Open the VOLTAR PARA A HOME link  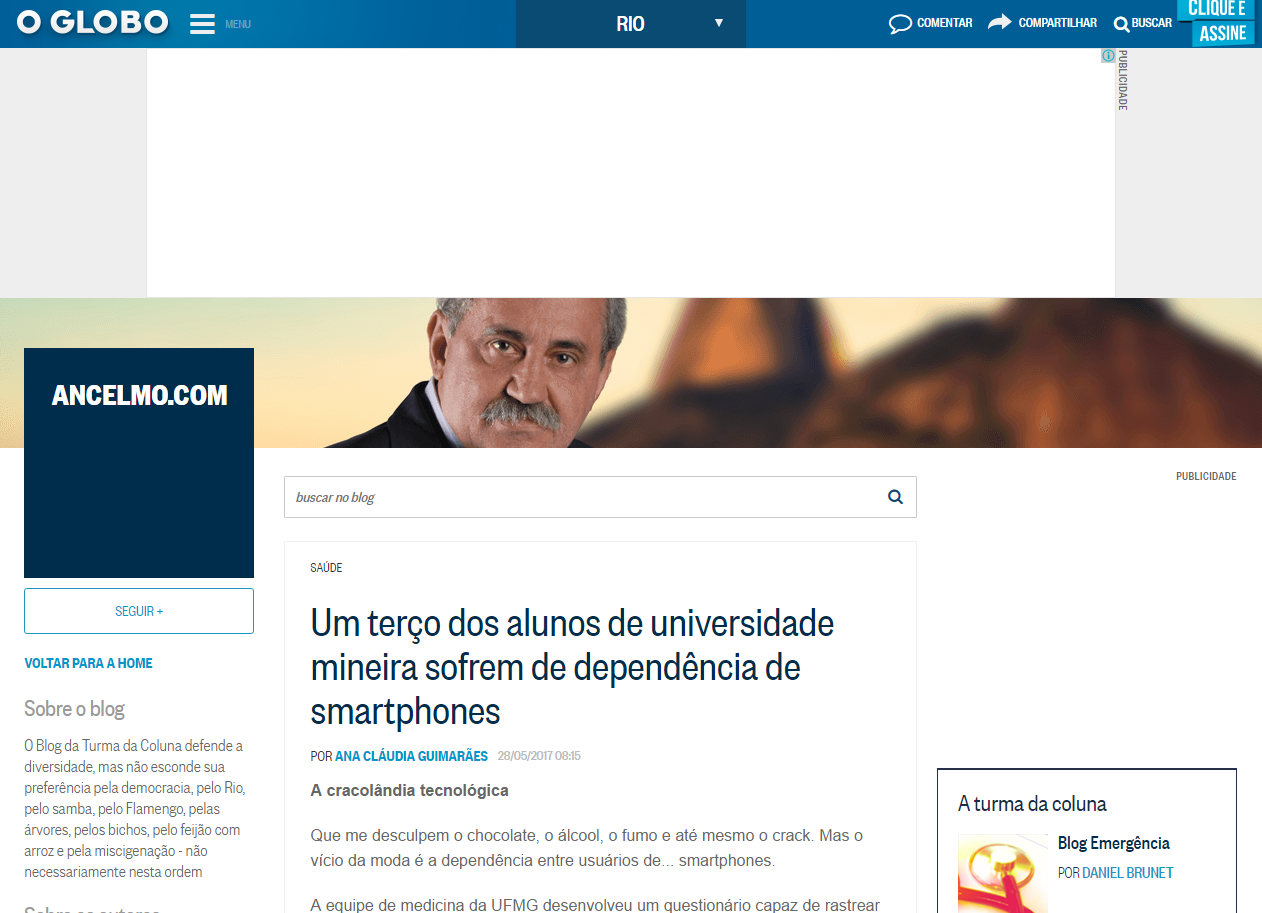click(88, 663)
